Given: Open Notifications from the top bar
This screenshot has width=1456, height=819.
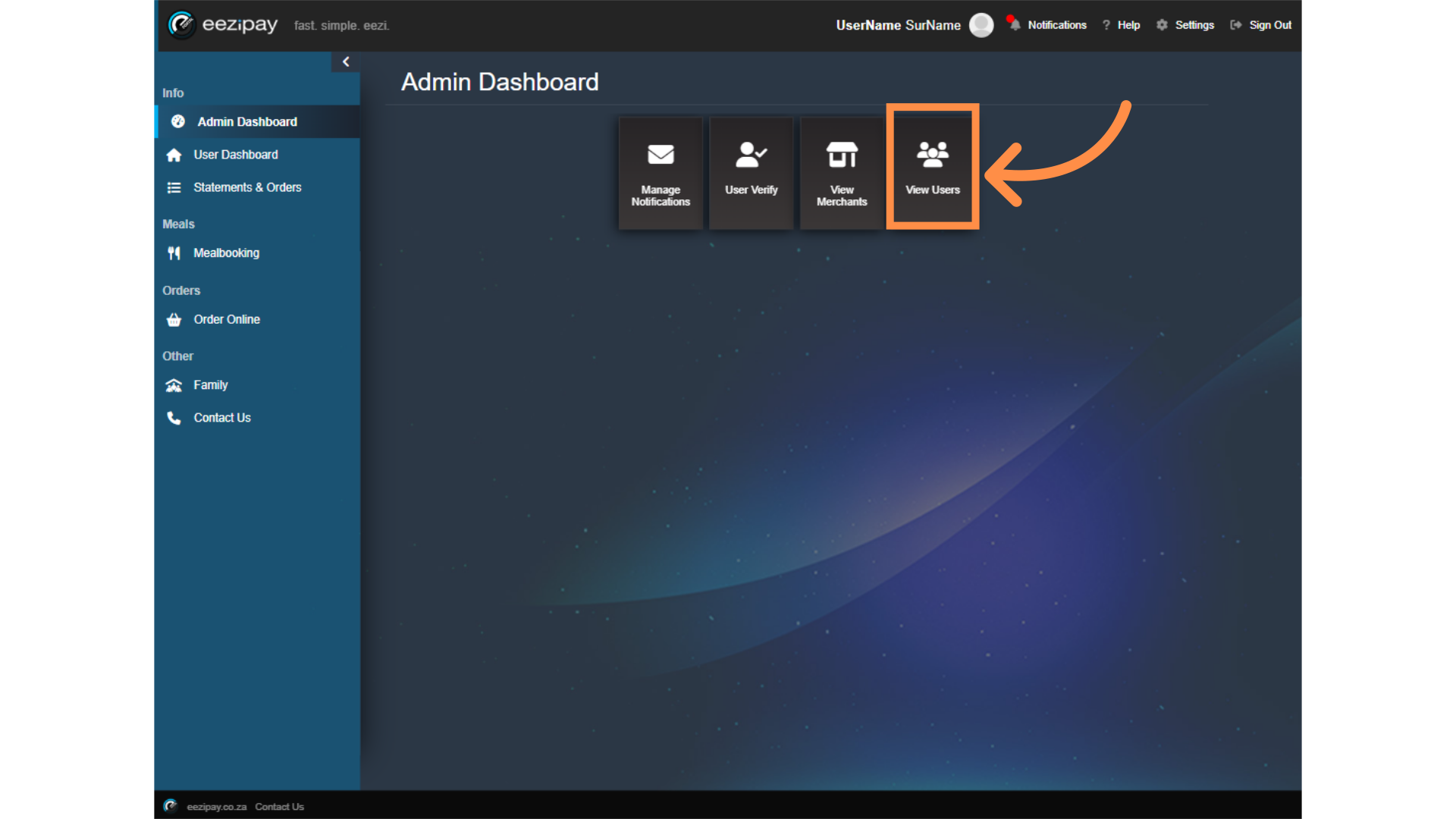Looking at the screenshot, I should [x=1057, y=25].
